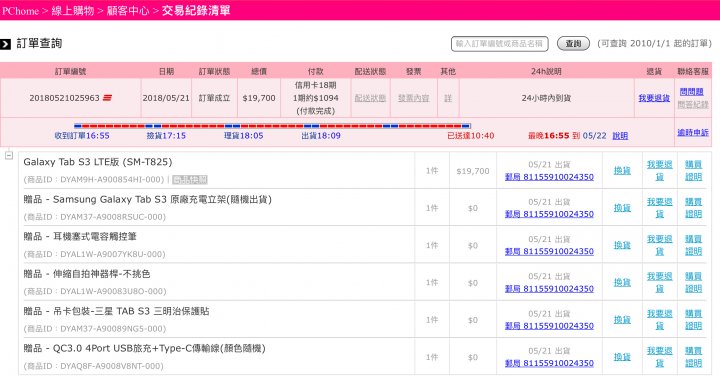The image size is (720, 377).
Task: Click the 2018/05/21 date cell
Action: (x=166, y=98)
